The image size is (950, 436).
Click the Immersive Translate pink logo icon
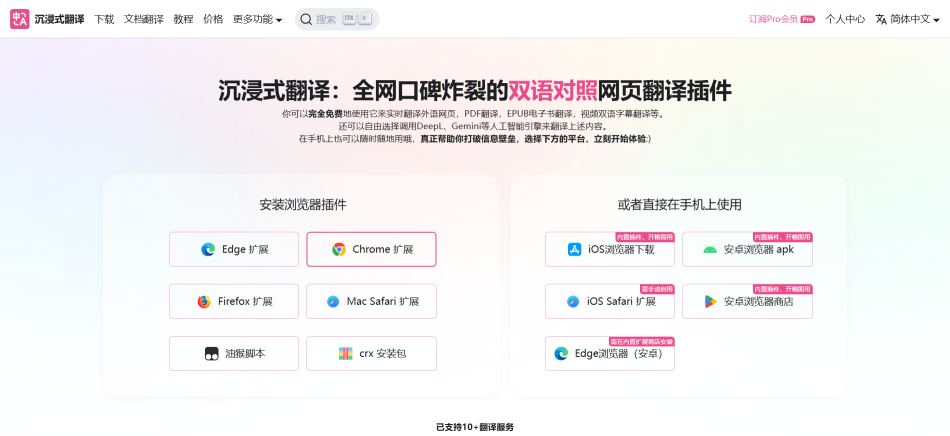pos(19,19)
